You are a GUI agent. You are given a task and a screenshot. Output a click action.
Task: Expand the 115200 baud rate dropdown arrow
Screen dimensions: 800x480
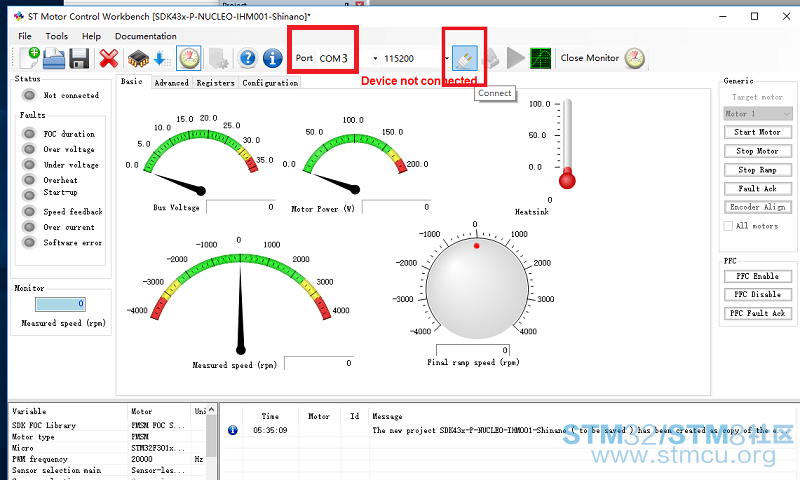pyautogui.click(x=446, y=59)
